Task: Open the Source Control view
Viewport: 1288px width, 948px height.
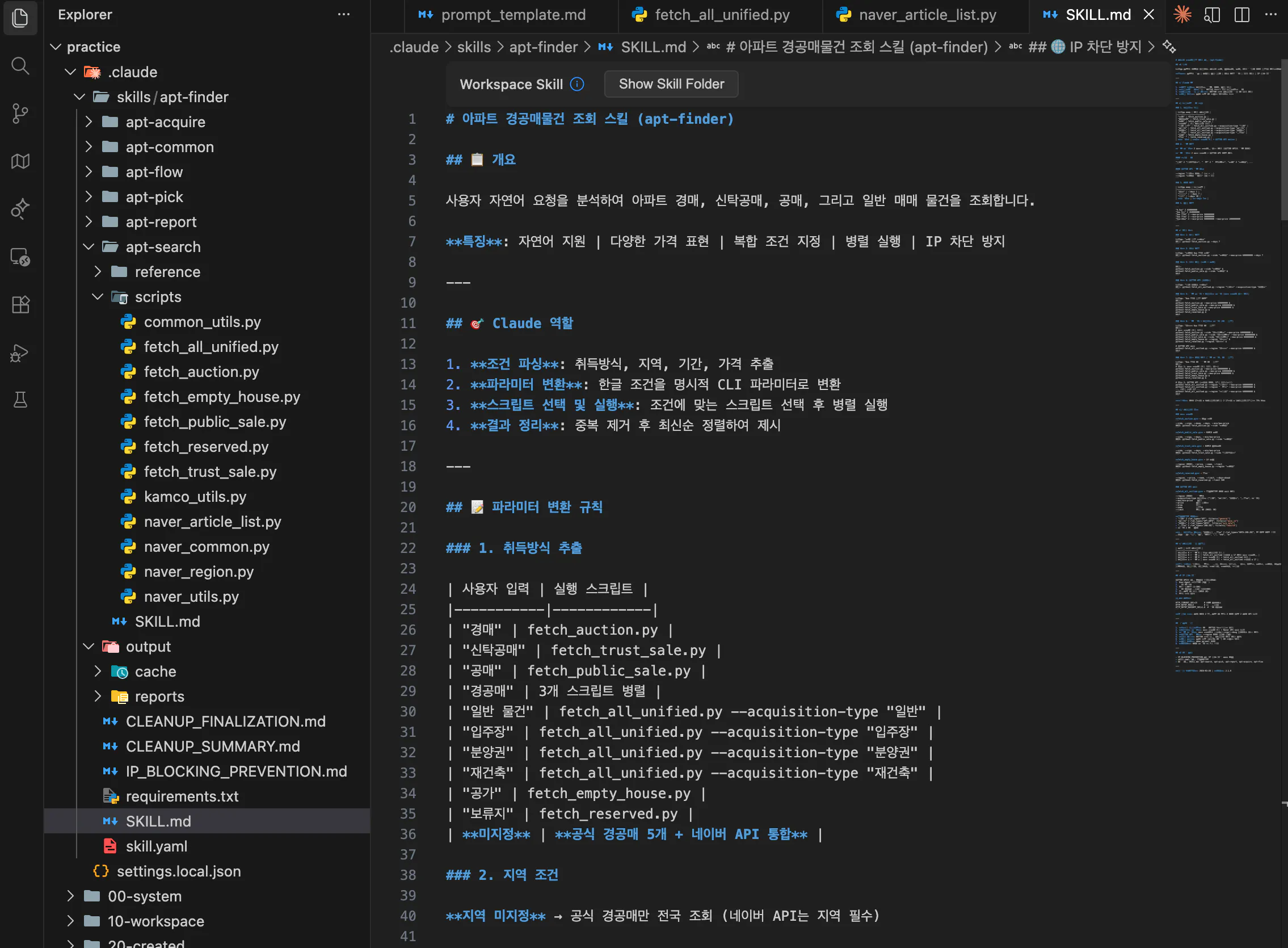Action: coord(20,114)
